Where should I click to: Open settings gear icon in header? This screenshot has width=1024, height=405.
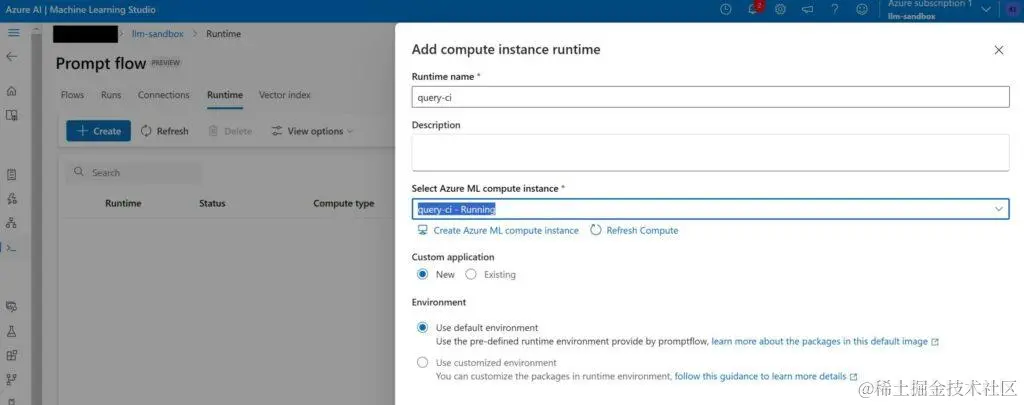tap(780, 10)
